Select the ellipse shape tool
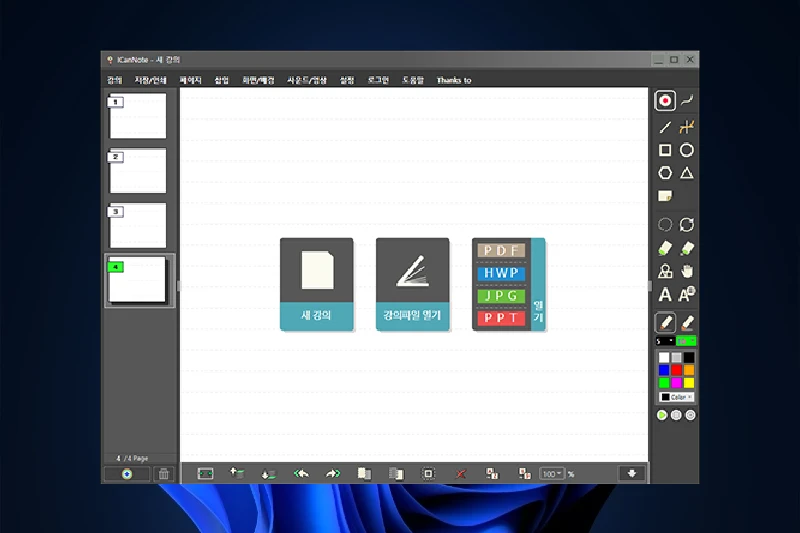 687,151
